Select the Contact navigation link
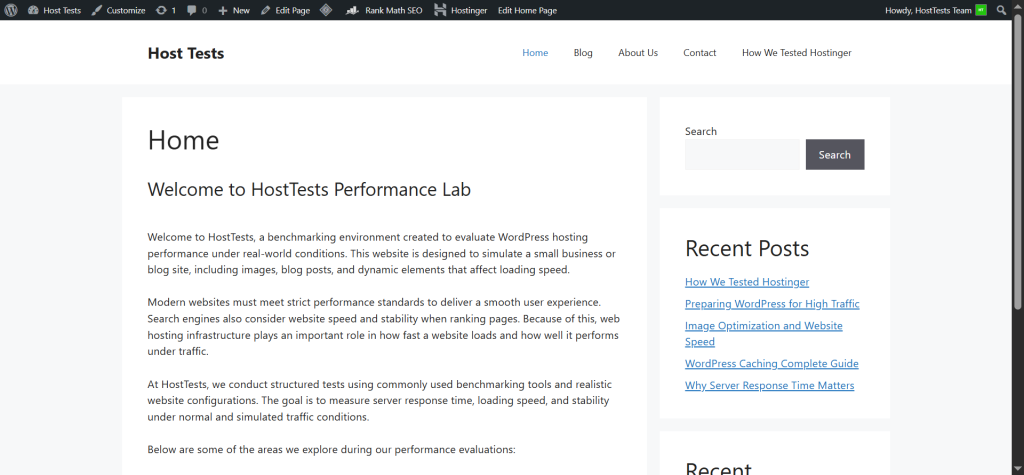 [699, 53]
